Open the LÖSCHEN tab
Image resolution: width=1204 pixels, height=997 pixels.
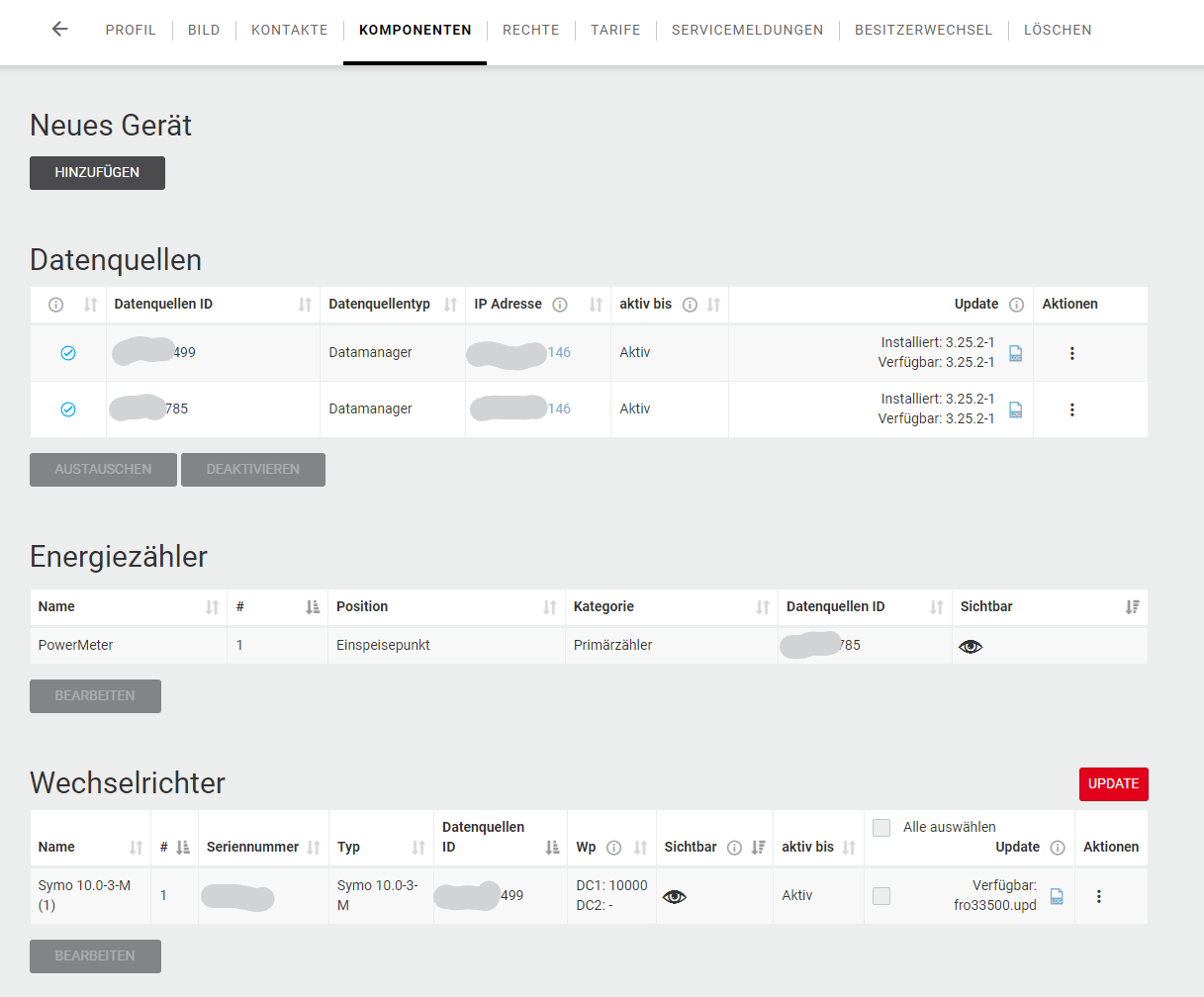pyautogui.click(x=1058, y=30)
